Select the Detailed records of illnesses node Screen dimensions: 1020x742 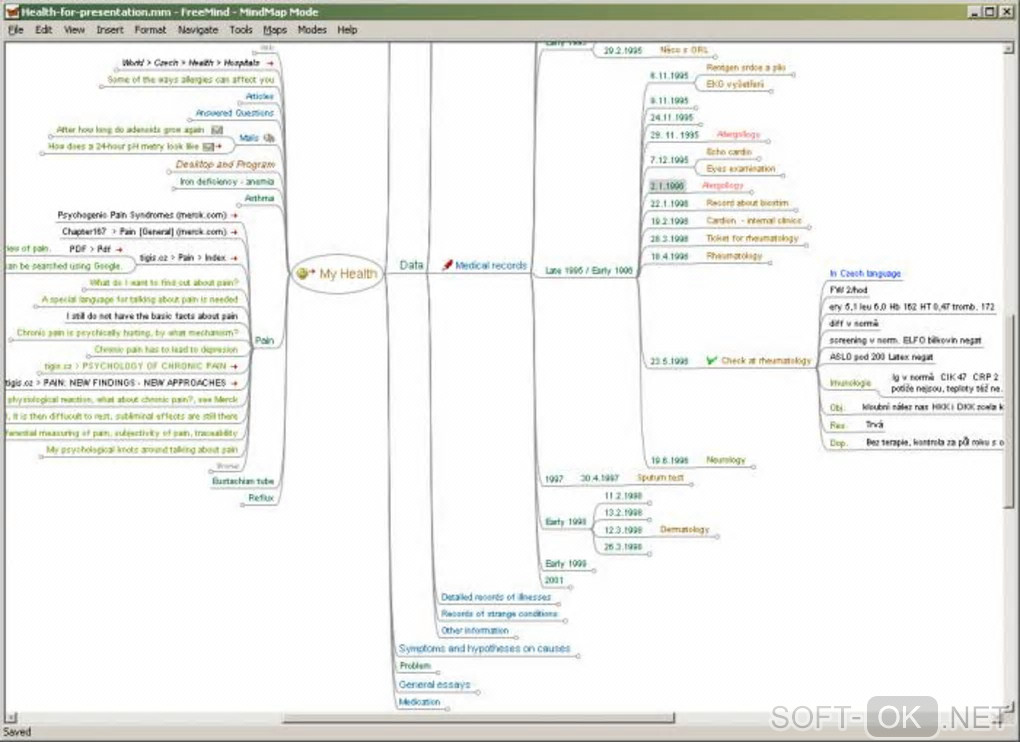[x=496, y=597]
